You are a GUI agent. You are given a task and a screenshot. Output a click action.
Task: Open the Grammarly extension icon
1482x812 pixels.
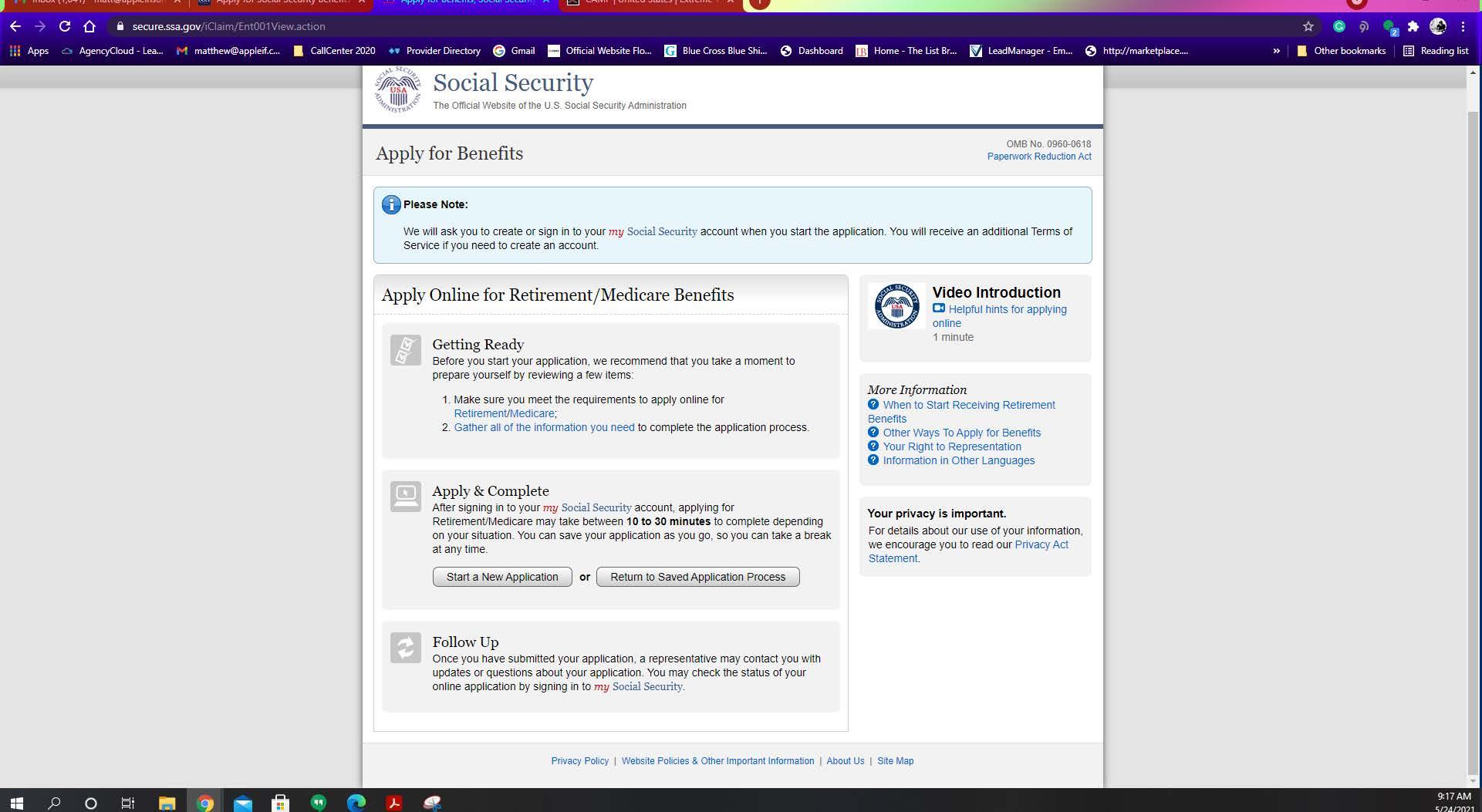pyautogui.click(x=1339, y=26)
